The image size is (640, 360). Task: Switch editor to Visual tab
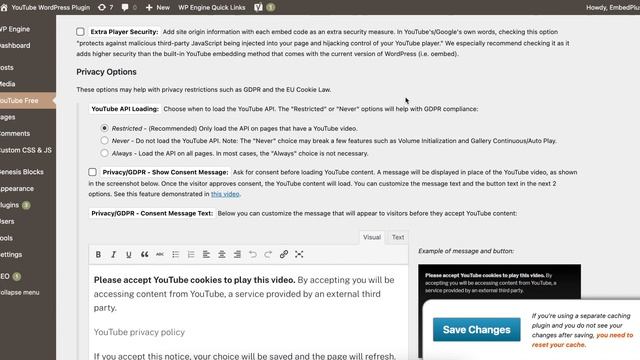[372, 237]
